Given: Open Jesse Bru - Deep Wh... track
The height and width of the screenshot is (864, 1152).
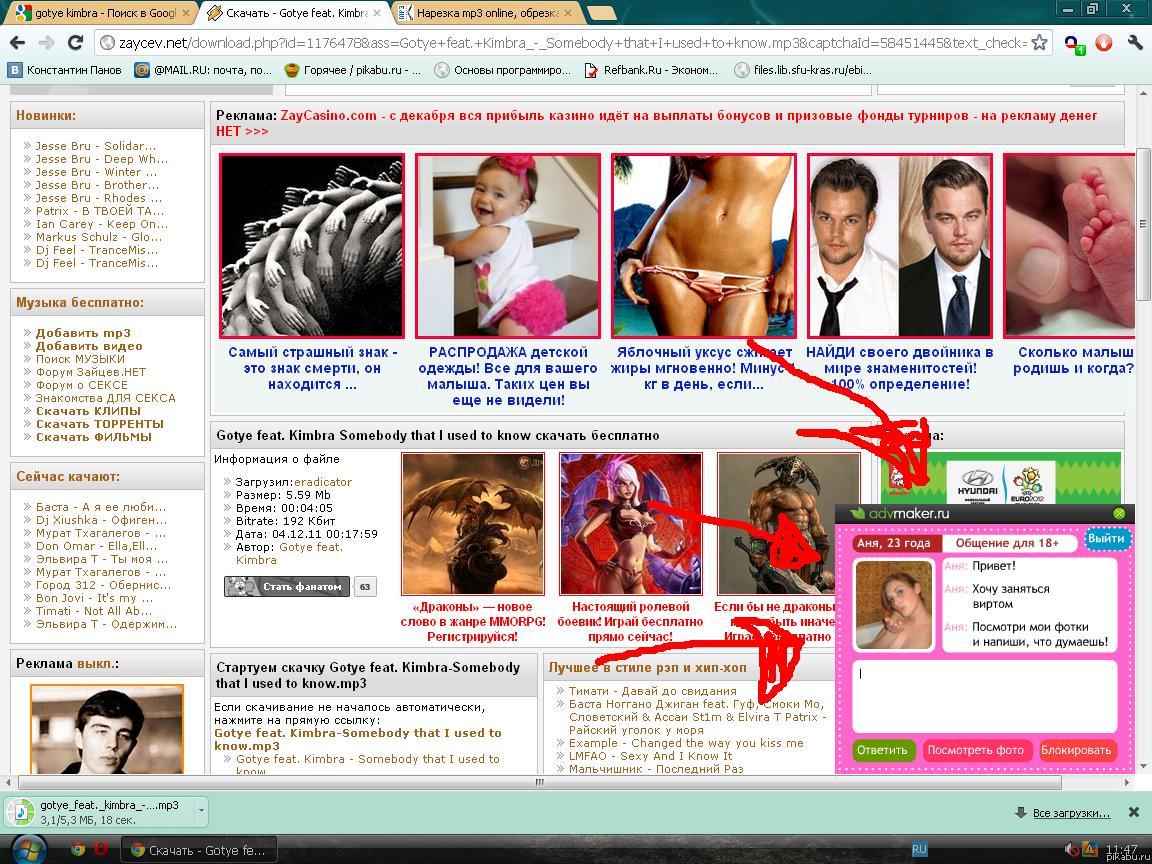Looking at the screenshot, I should (x=101, y=159).
